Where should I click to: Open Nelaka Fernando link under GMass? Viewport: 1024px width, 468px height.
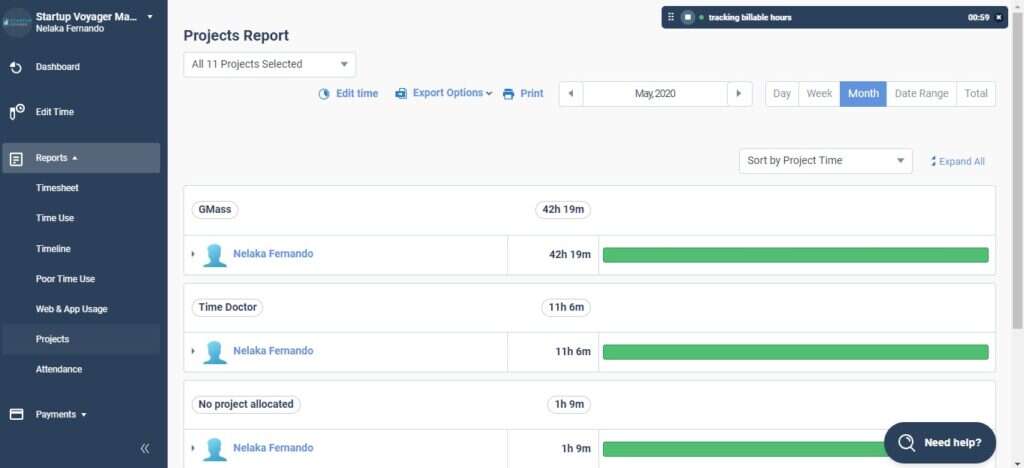[x=273, y=254]
